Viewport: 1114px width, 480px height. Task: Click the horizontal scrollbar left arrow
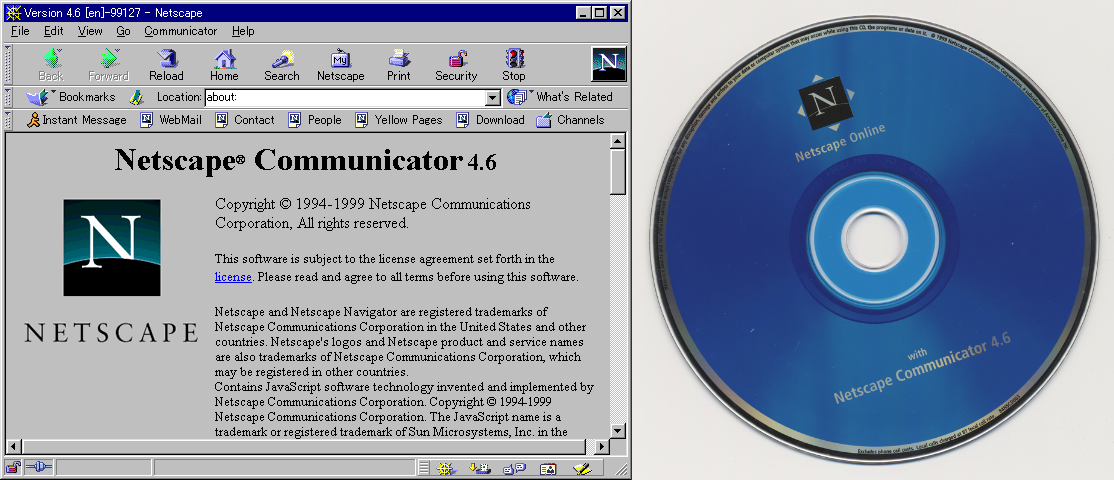(x=13, y=447)
